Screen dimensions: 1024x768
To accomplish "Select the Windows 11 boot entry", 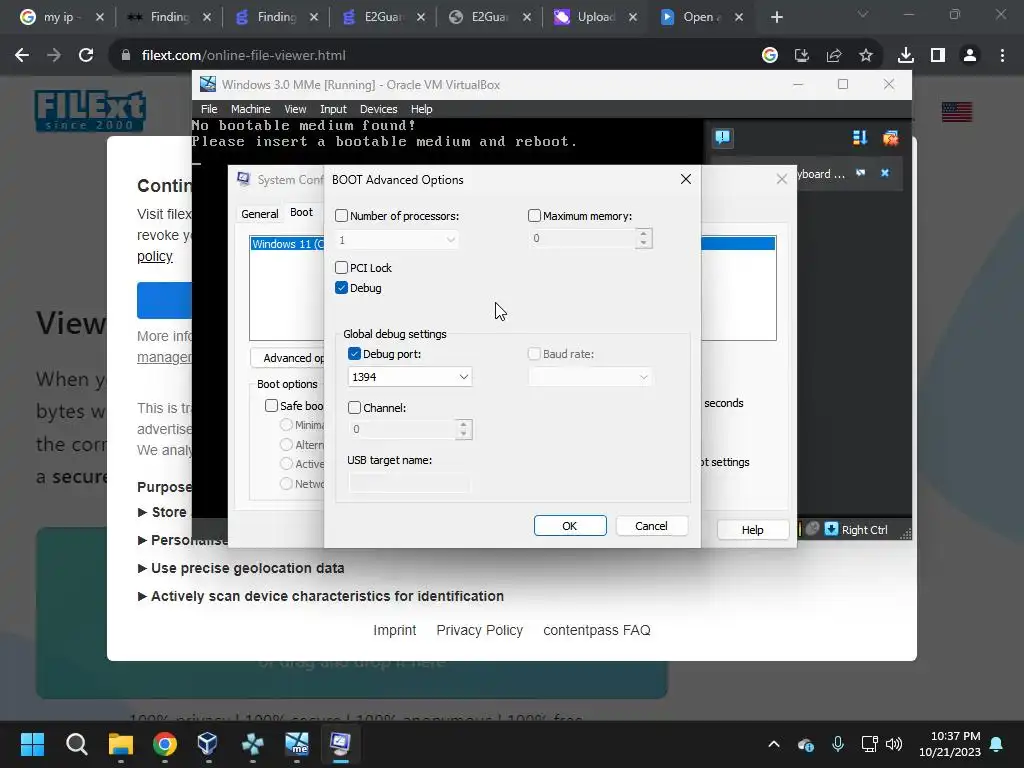I will (287, 244).
